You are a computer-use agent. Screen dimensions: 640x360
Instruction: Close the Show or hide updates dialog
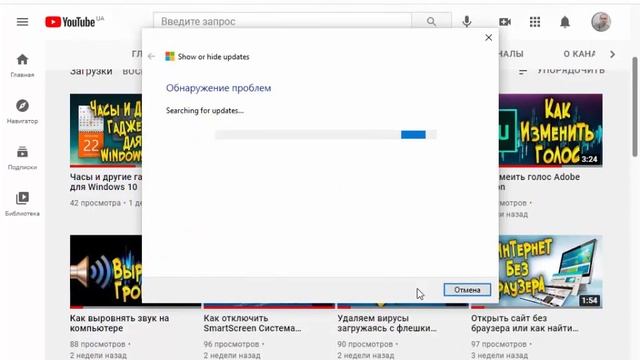tap(489, 38)
